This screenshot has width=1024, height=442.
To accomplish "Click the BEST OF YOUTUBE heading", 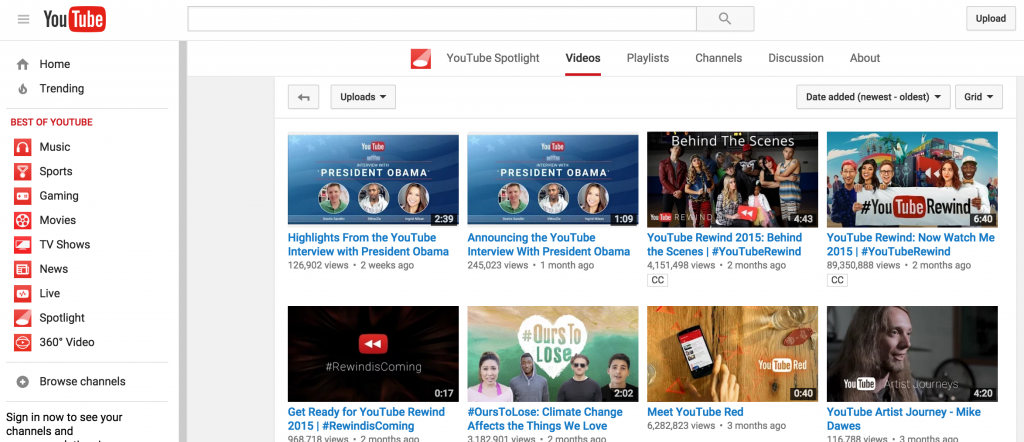I will click(x=52, y=122).
